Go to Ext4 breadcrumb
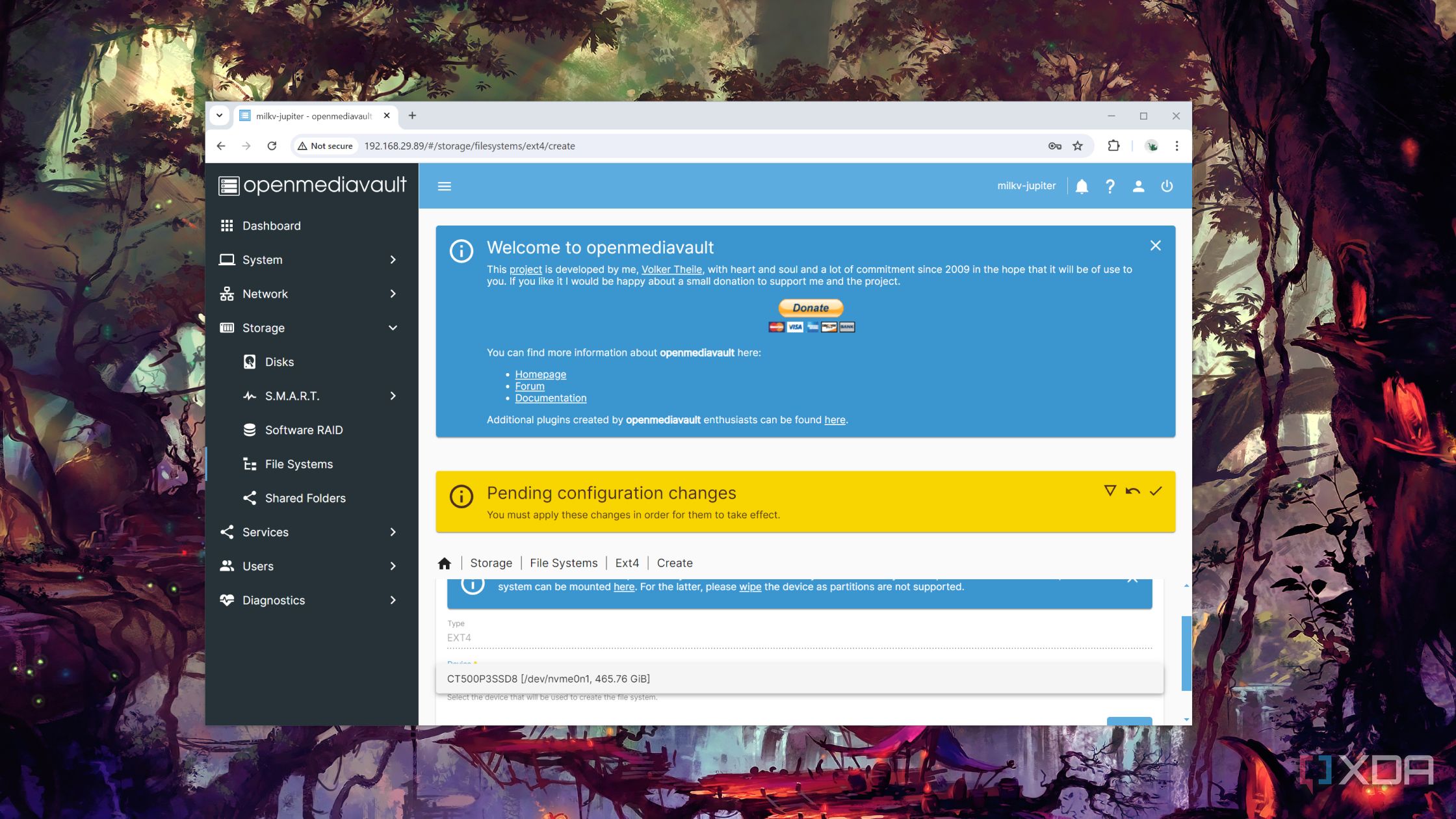The image size is (1456, 819). tap(627, 563)
